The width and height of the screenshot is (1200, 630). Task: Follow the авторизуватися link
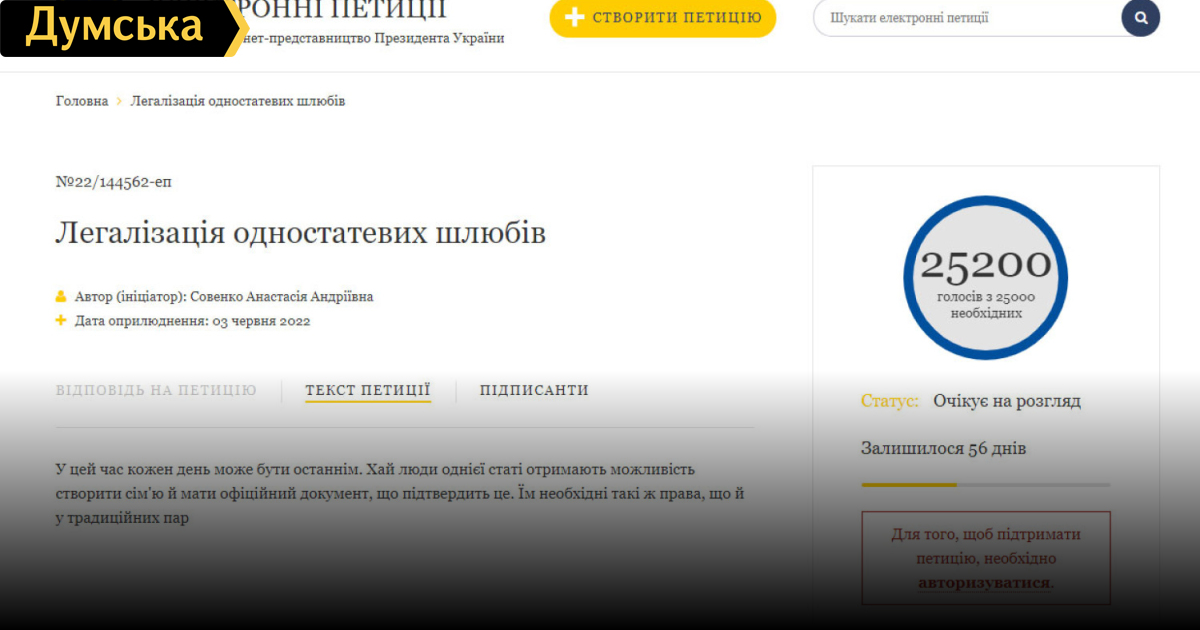tap(984, 583)
